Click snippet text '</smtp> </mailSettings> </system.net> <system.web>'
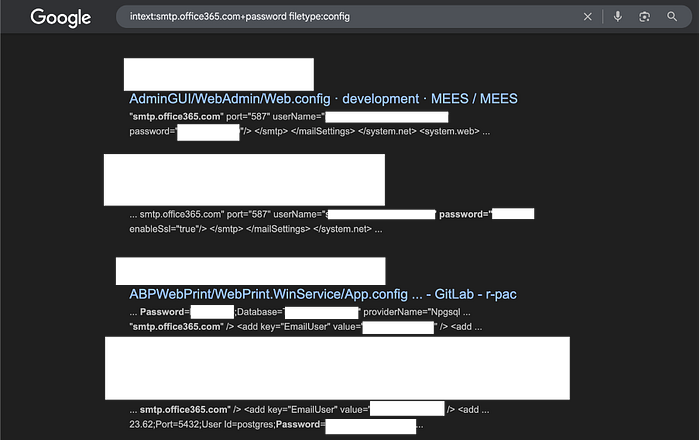700x440 pixels. (367, 132)
